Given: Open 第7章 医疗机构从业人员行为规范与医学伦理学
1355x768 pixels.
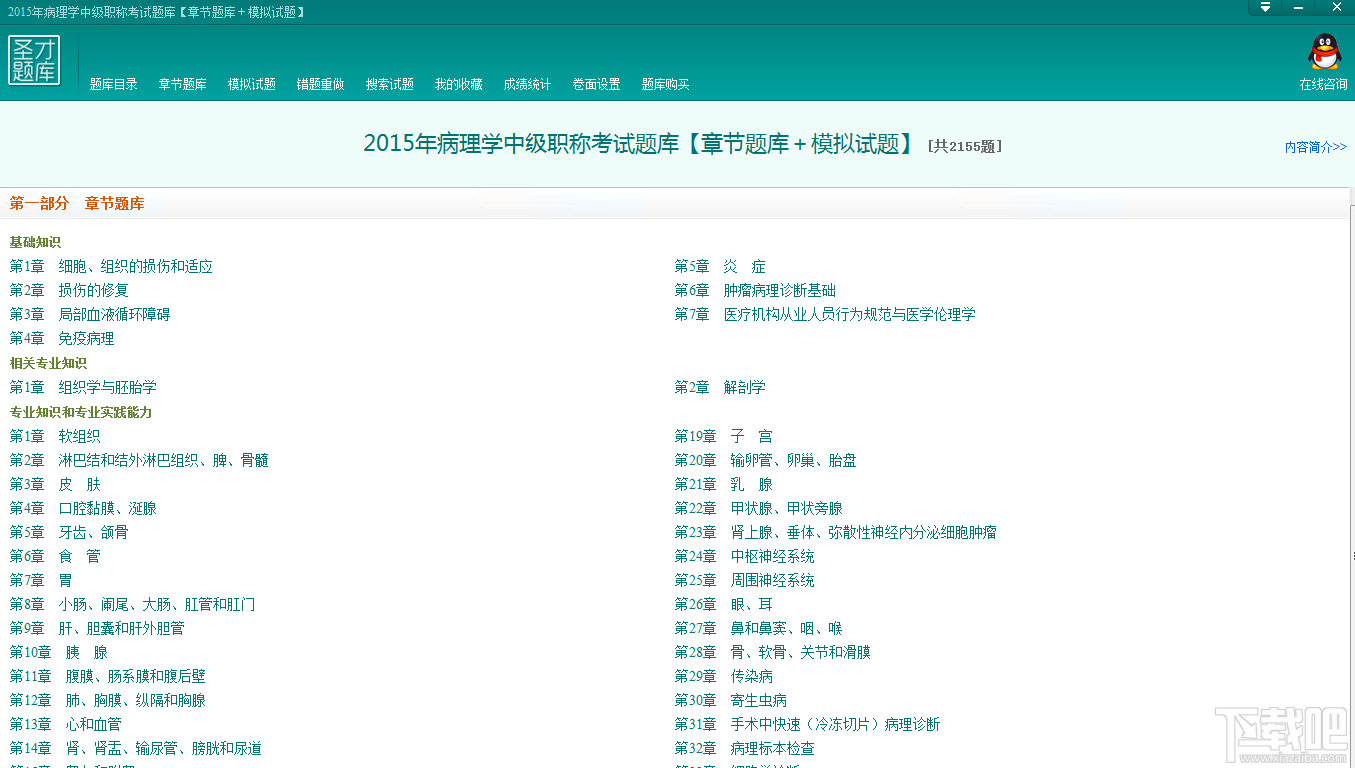Looking at the screenshot, I should pos(825,314).
